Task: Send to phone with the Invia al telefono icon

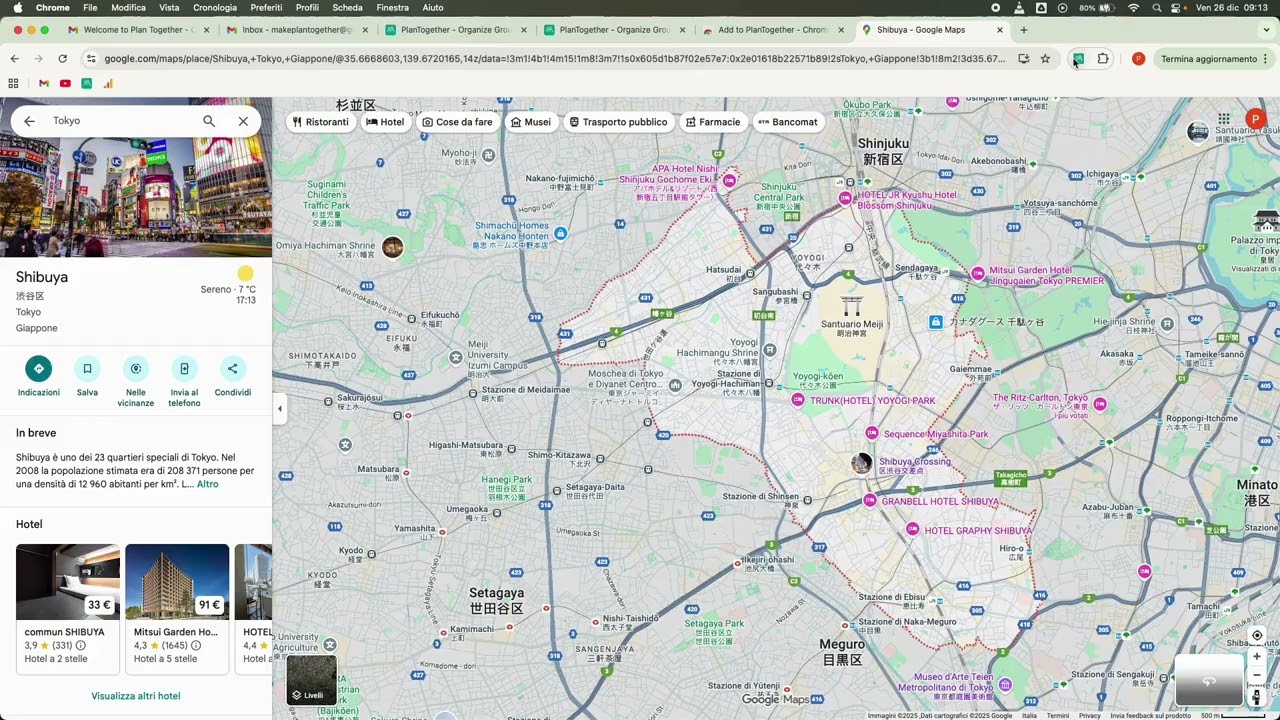Action: click(184, 368)
